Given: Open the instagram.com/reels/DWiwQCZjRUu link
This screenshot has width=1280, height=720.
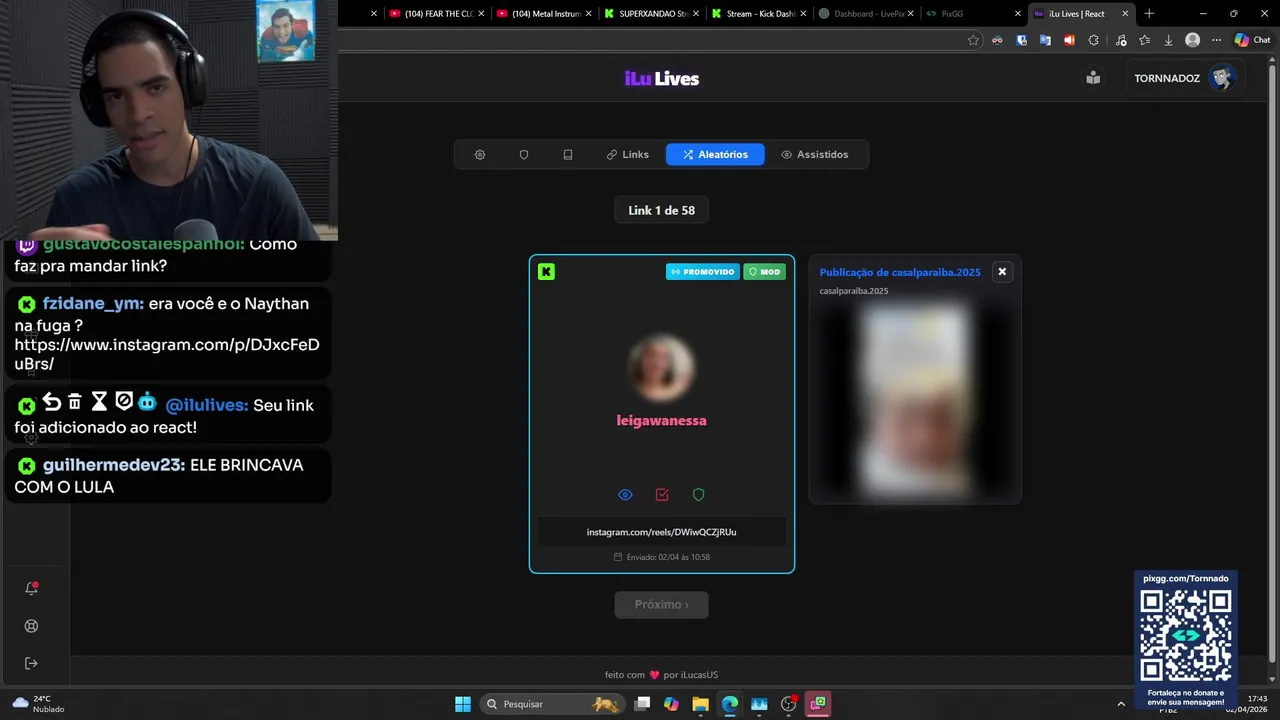Looking at the screenshot, I should coord(662,532).
